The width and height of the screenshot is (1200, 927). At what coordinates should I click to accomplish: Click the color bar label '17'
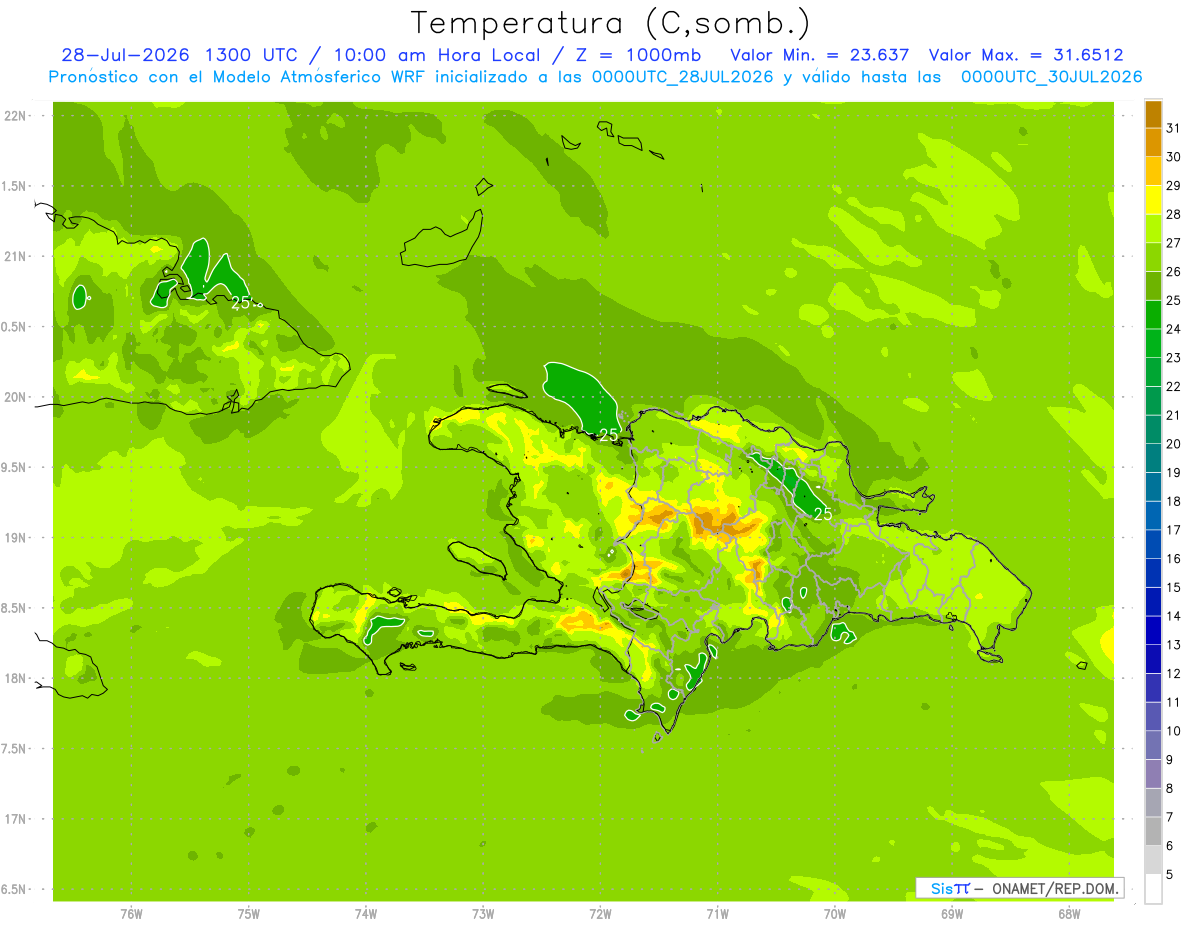[1173, 529]
